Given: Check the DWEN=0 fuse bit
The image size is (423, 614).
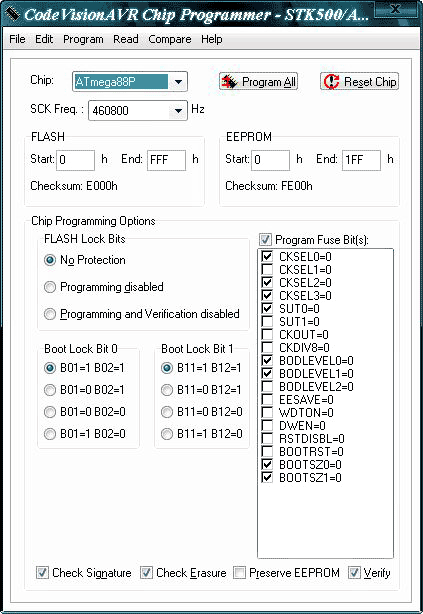Looking at the screenshot, I should [267, 425].
